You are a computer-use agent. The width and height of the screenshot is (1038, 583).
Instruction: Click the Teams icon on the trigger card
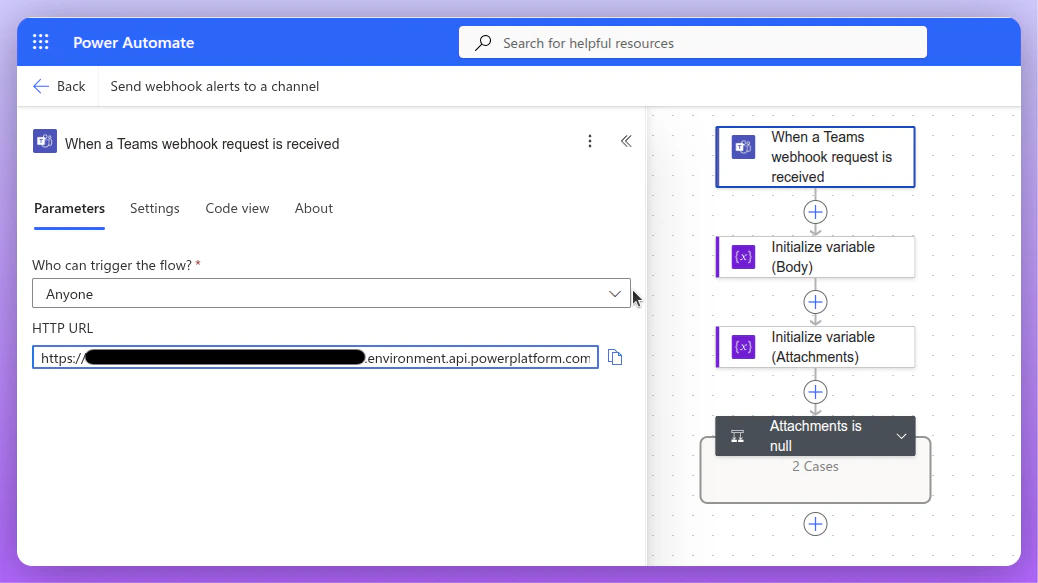(743, 147)
